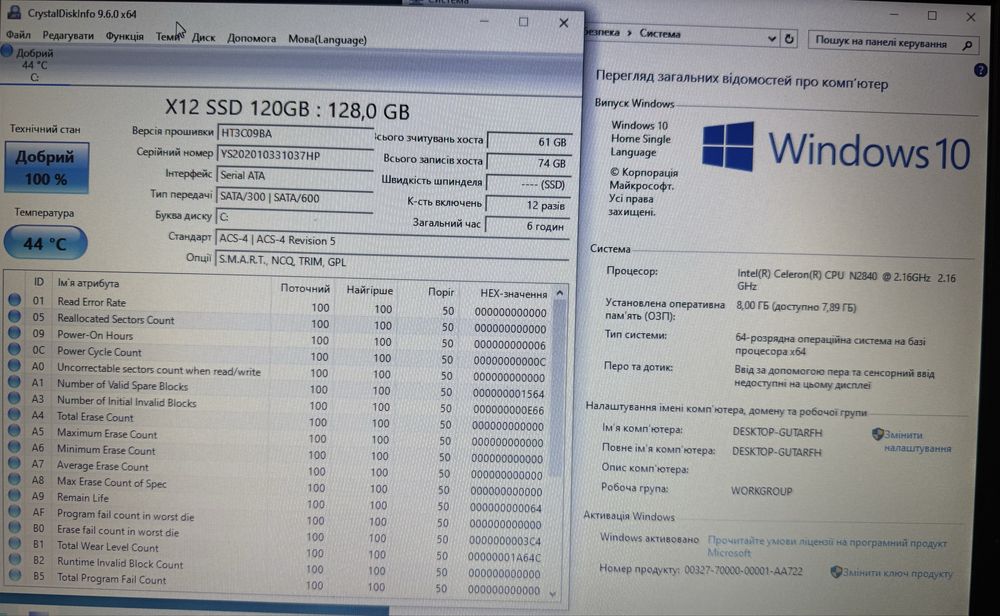Click the serial number field YS202010331037HP
1000x616 pixels.
click(x=295, y=155)
